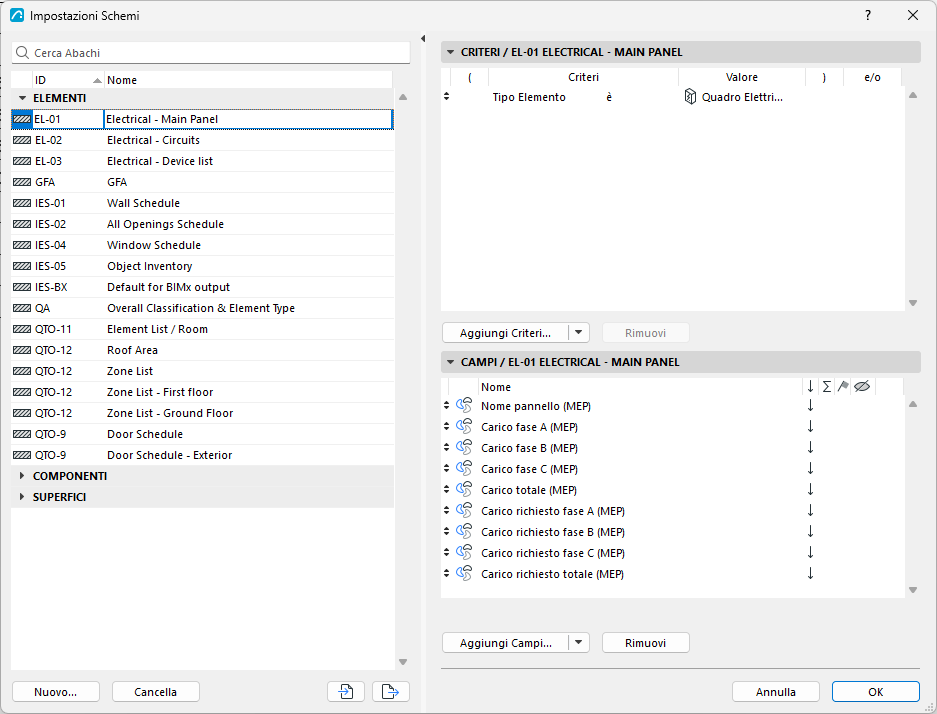Toggle sort order for Carico richiesto totale (MEP)
Screen dimensions: 937x714
(810, 574)
